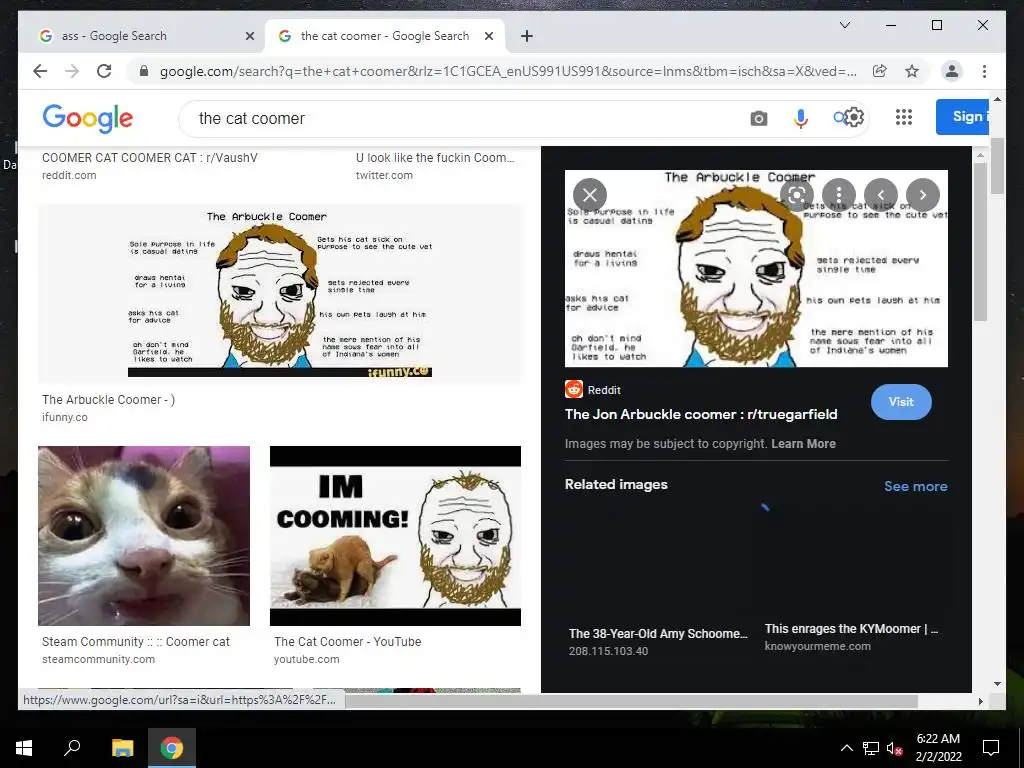Show hidden system tray icons
1024x768 pixels.
point(846,748)
